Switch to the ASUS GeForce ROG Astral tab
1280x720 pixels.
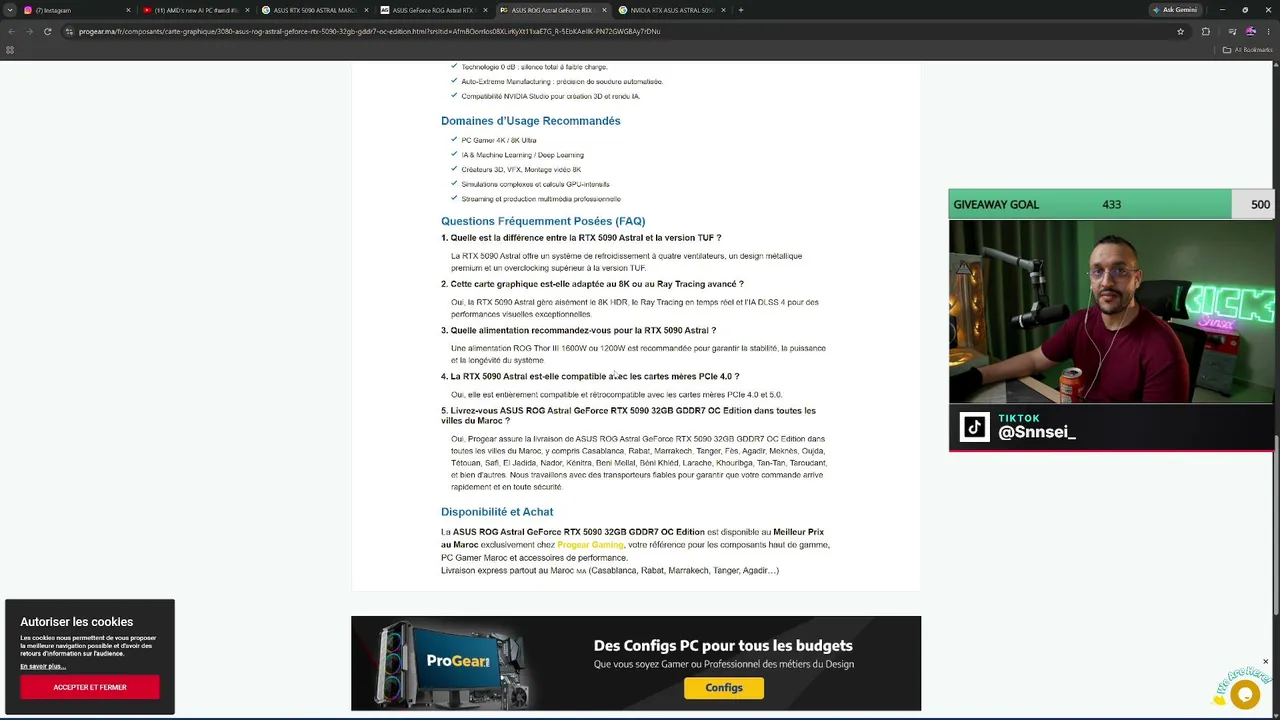433,10
